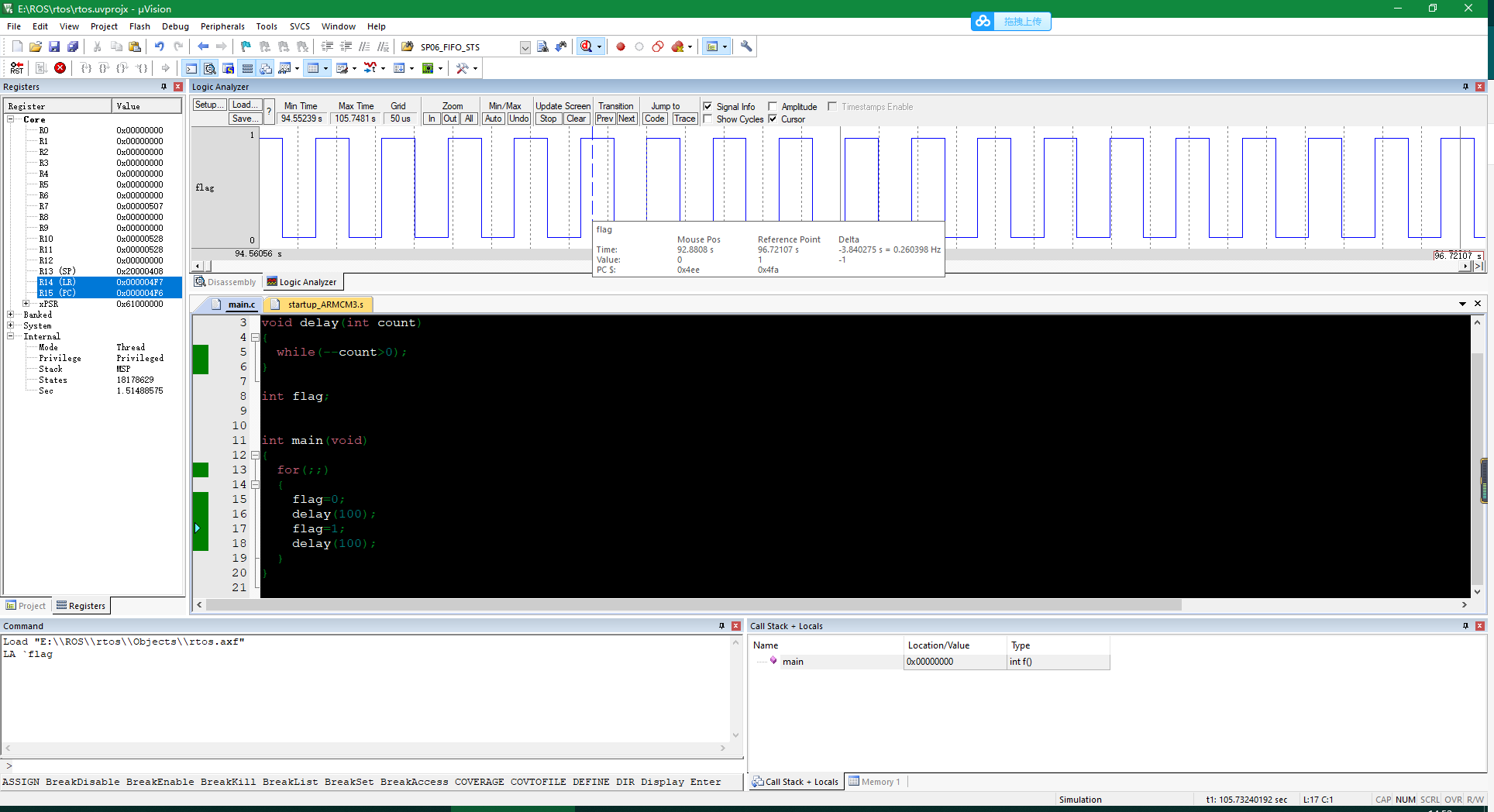Toggle the Command window icon
The width and height of the screenshot is (1494, 812).
(191, 68)
